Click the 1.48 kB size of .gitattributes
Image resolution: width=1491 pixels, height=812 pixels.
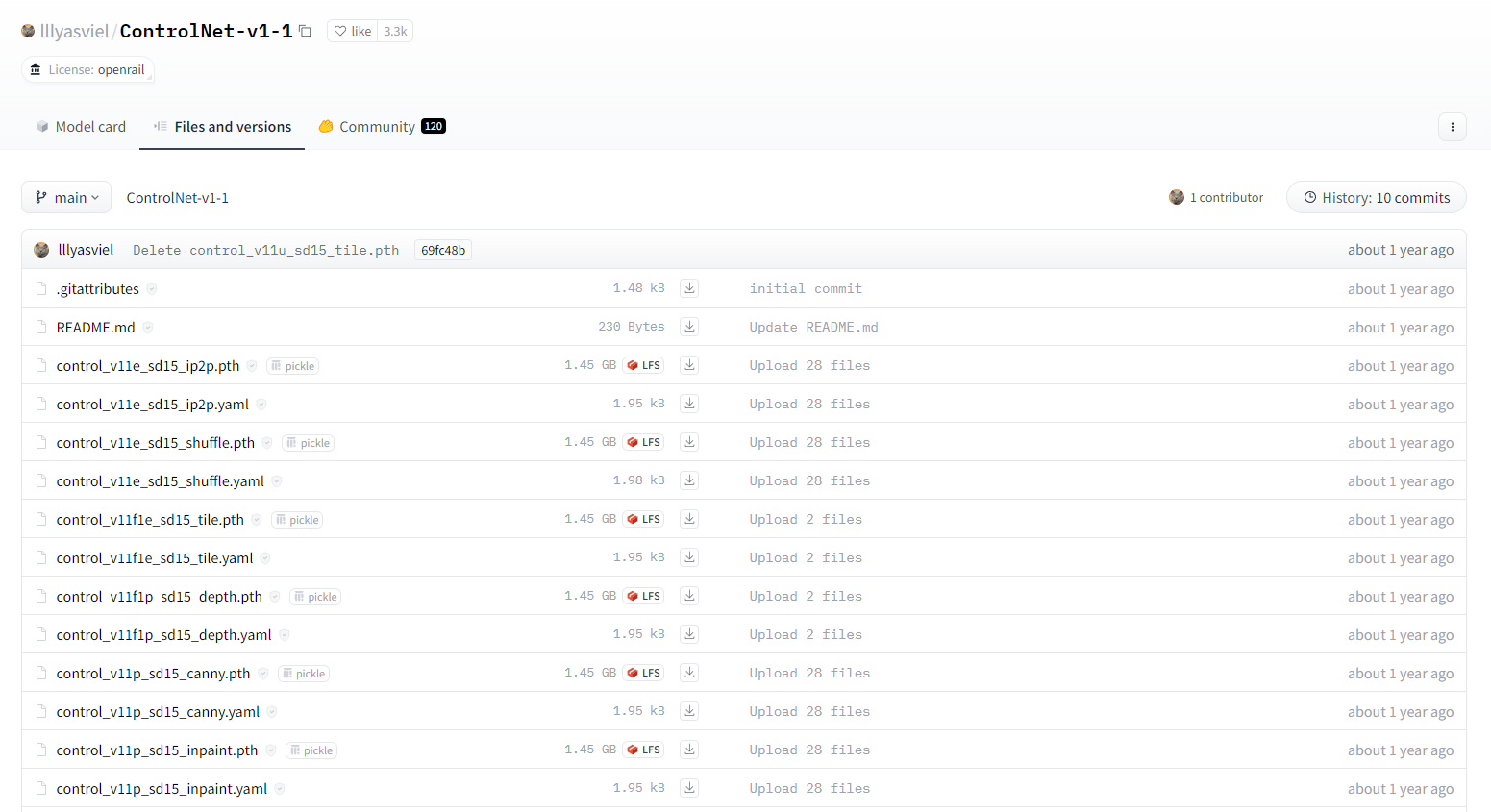pos(638,288)
